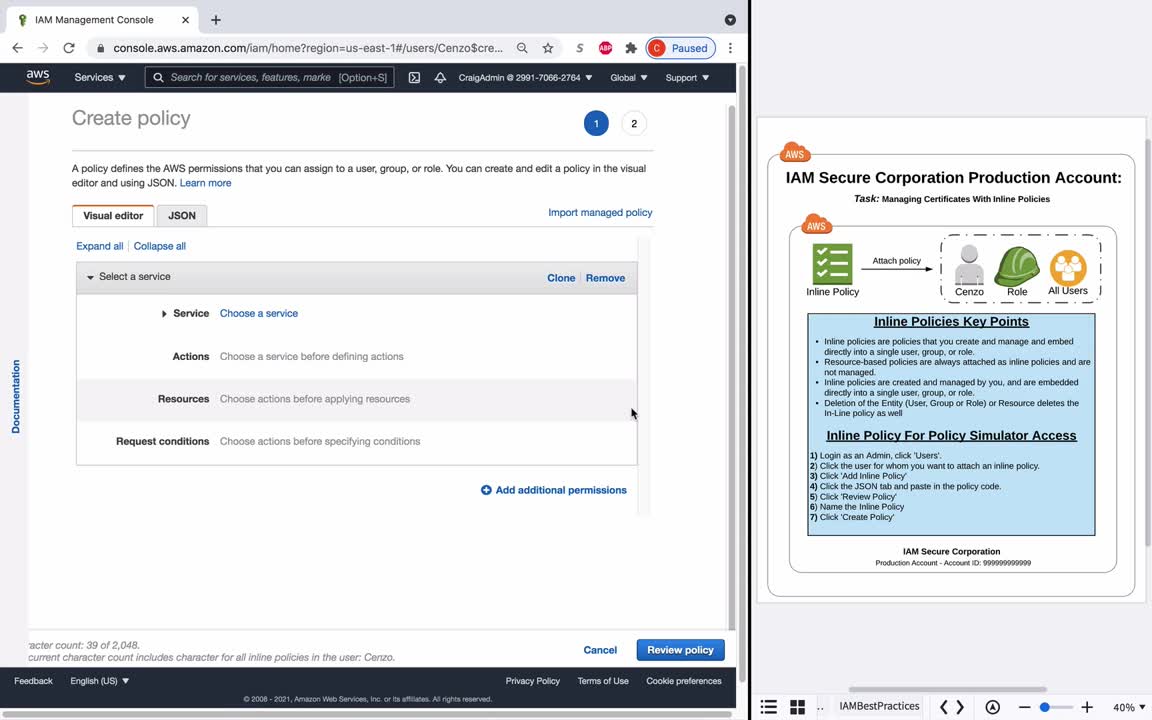Open the extensions puzzle icon

click(x=631, y=48)
